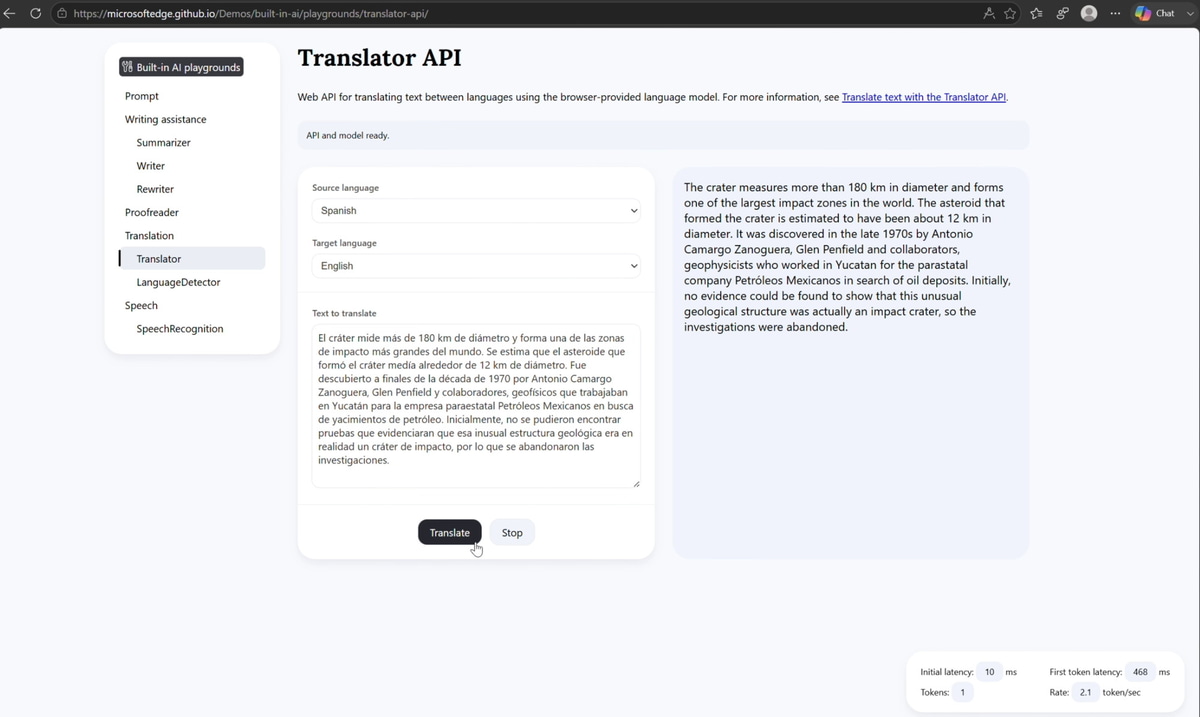Click the Stop button
The height and width of the screenshot is (717, 1200).
[x=512, y=533]
